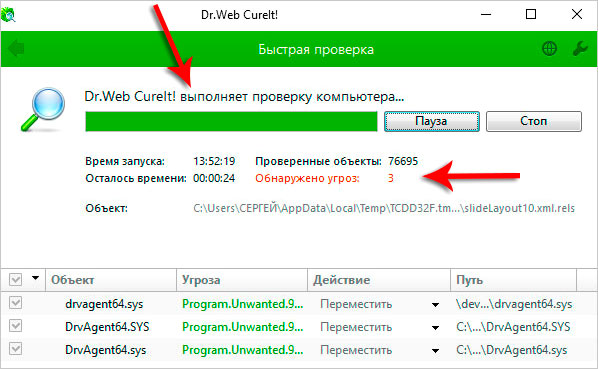Close the Dr.Web CureIt! window
The image size is (598, 369).
(577, 14)
